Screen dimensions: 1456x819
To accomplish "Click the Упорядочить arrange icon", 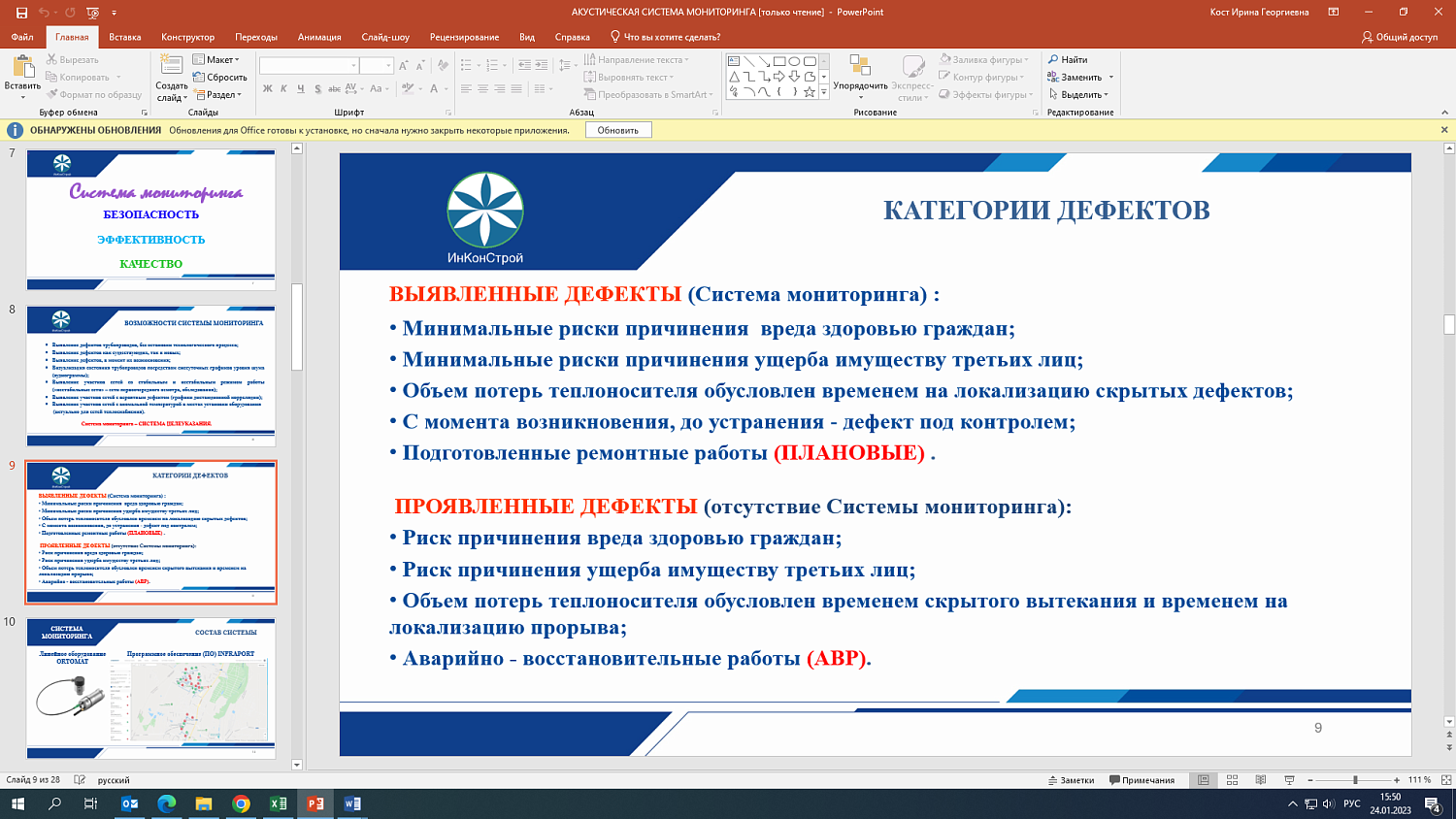I will point(860,65).
